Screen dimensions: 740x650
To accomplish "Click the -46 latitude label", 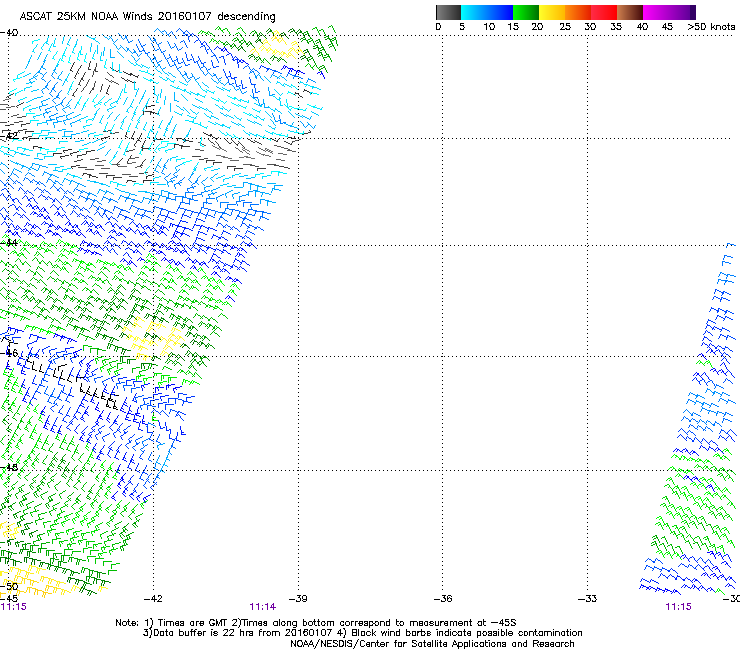I will [x=9, y=353].
